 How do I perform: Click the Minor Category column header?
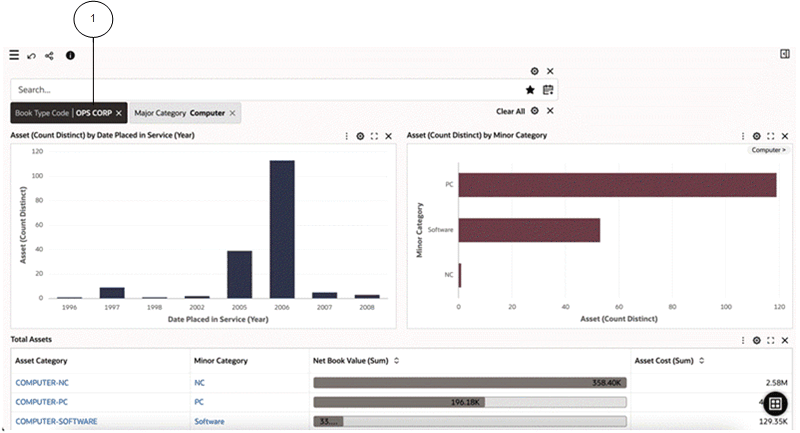tap(220, 361)
